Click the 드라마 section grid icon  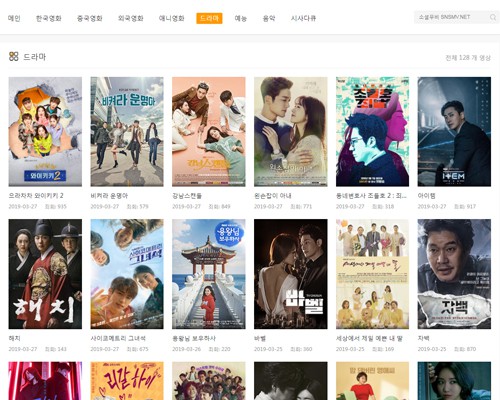pyautogui.click(x=14, y=56)
